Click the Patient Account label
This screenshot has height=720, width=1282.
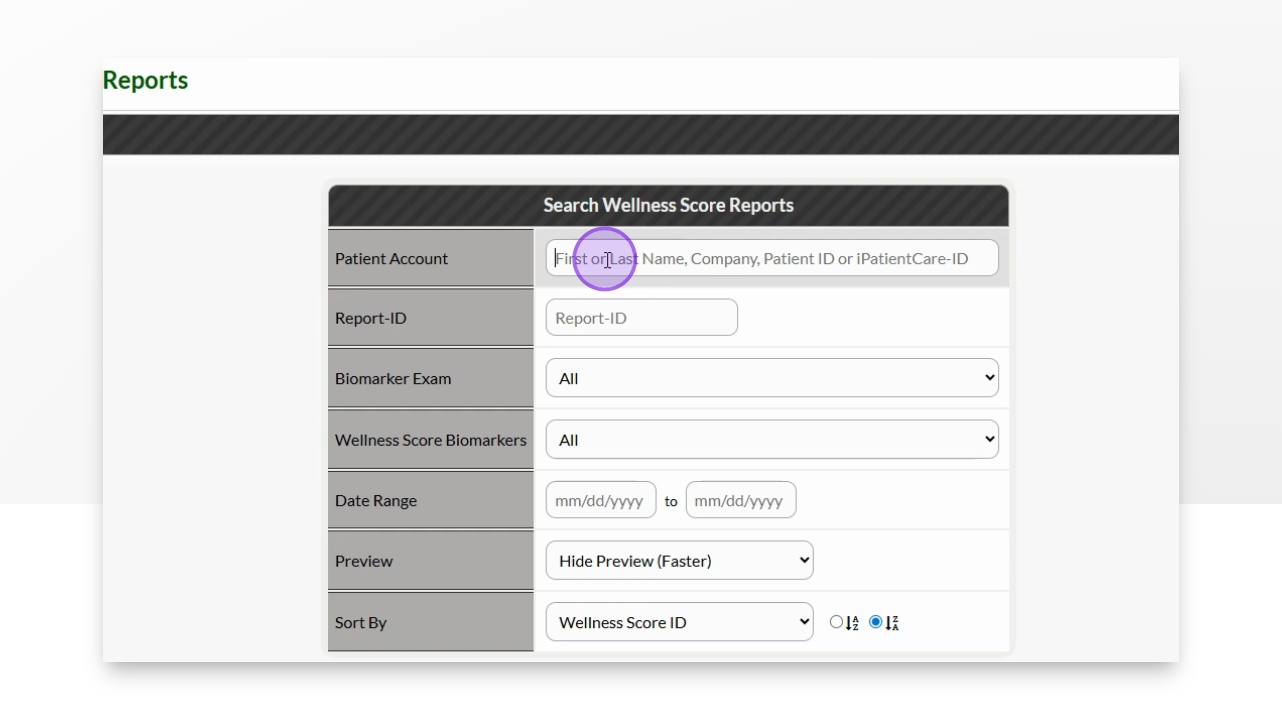tap(391, 258)
